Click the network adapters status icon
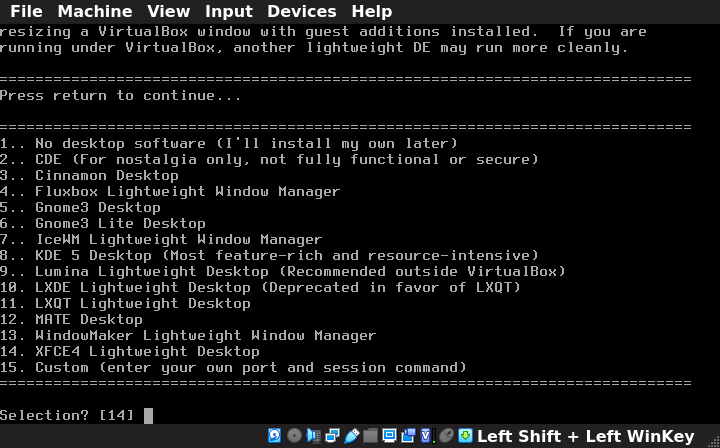Screen dimensions: 720x448 (332, 435)
